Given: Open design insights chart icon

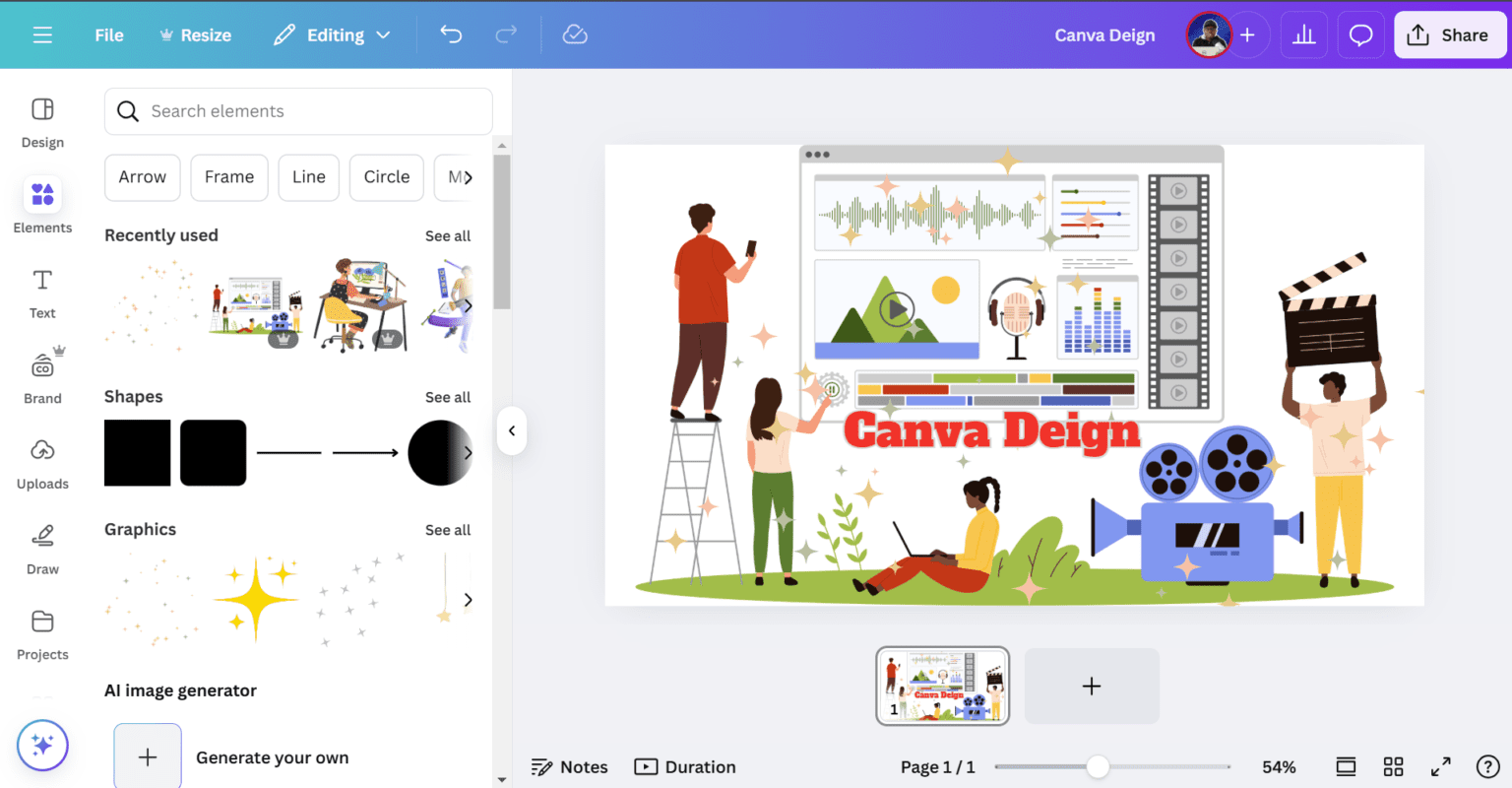Looking at the screenshot, I should pos(1303,33).
